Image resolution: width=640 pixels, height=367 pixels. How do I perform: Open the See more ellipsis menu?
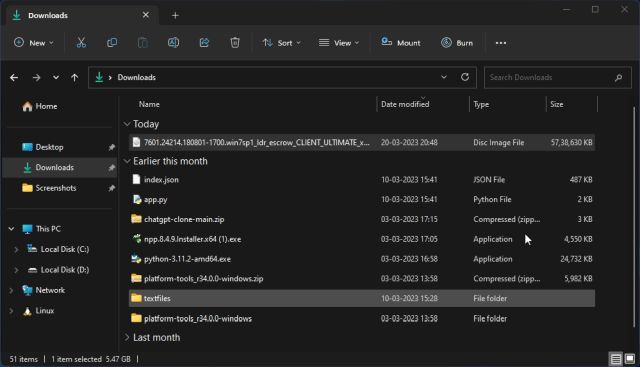pyautogui.click(x=501, y=43)
